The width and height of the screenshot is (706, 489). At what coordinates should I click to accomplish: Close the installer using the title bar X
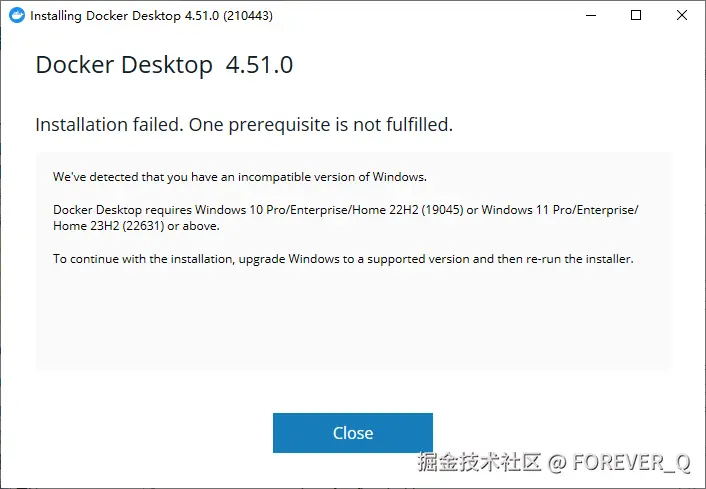click(682, 16)
